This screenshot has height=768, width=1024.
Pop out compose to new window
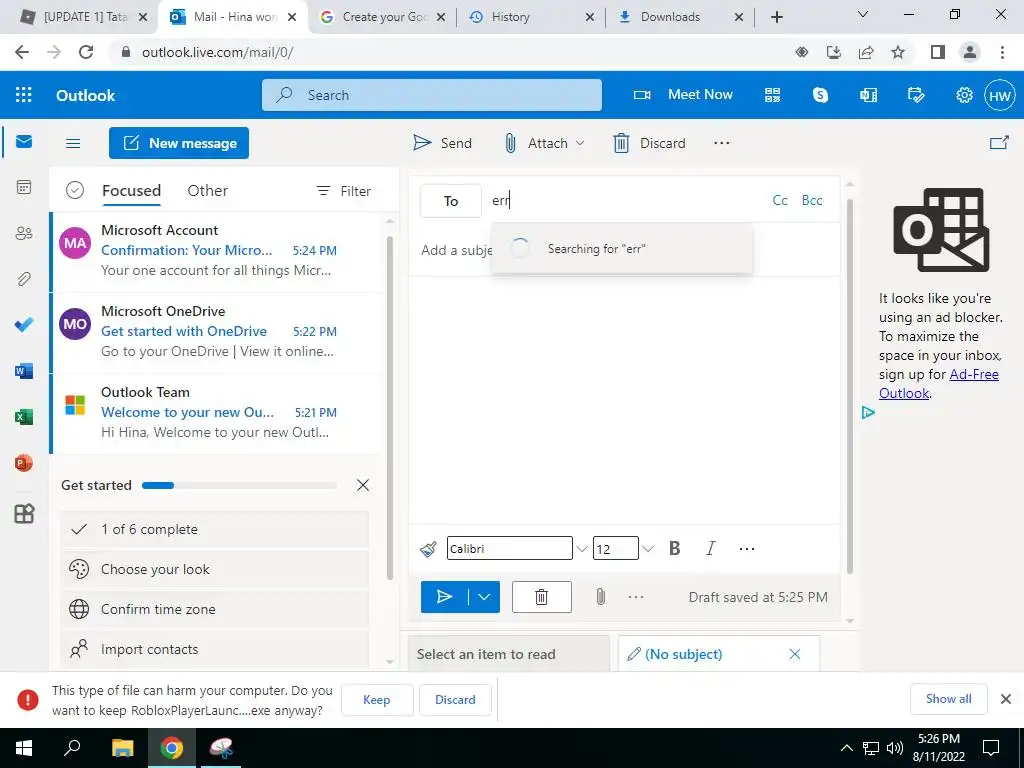click(x=999, y=142)
